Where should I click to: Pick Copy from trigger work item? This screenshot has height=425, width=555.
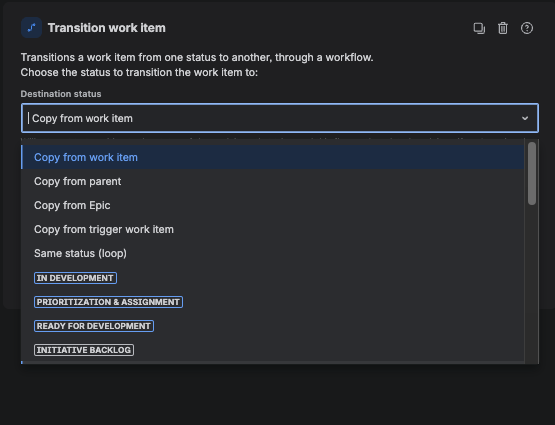tap(273, 229)
